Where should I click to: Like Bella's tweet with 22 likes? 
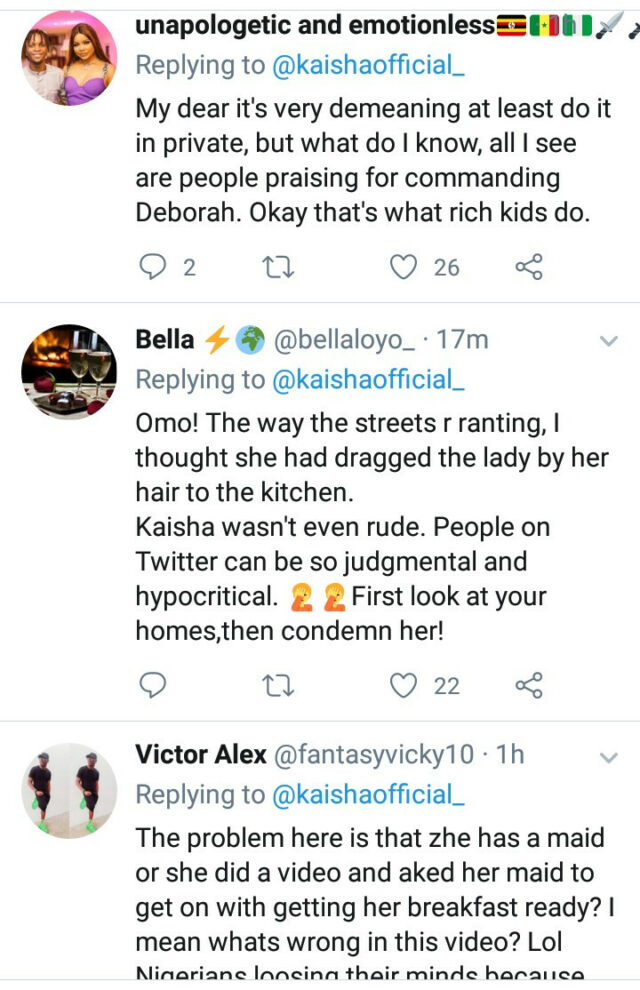(x=403, y=685)
